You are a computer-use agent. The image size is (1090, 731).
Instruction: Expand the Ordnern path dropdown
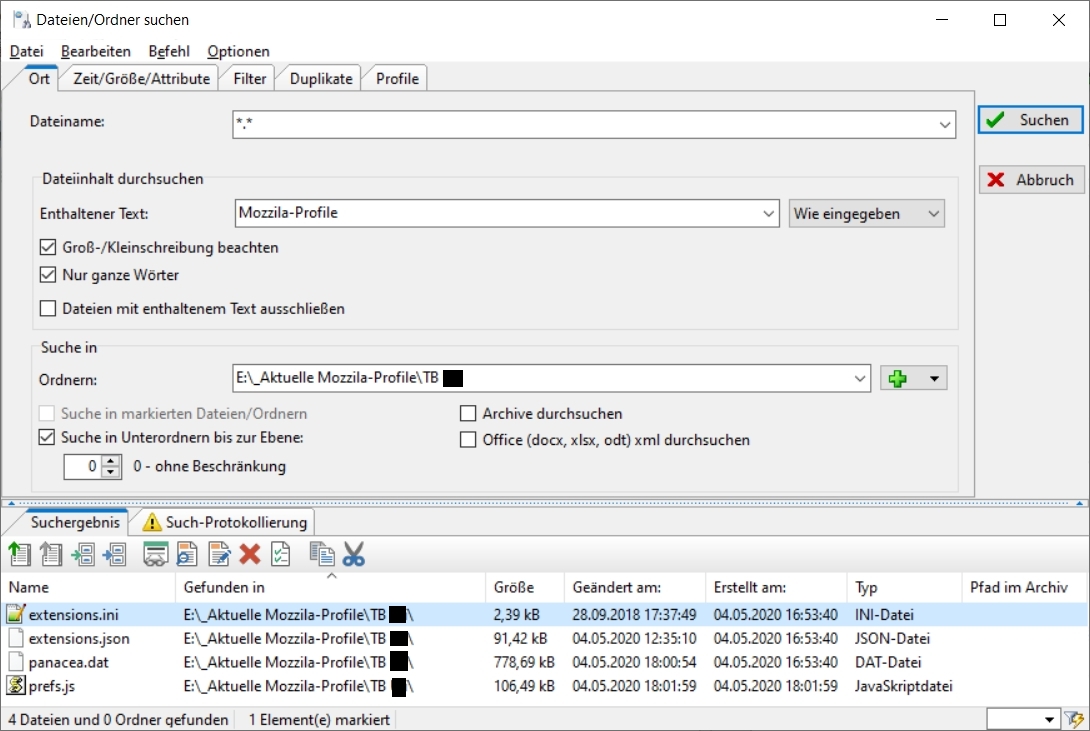[861, 378]
